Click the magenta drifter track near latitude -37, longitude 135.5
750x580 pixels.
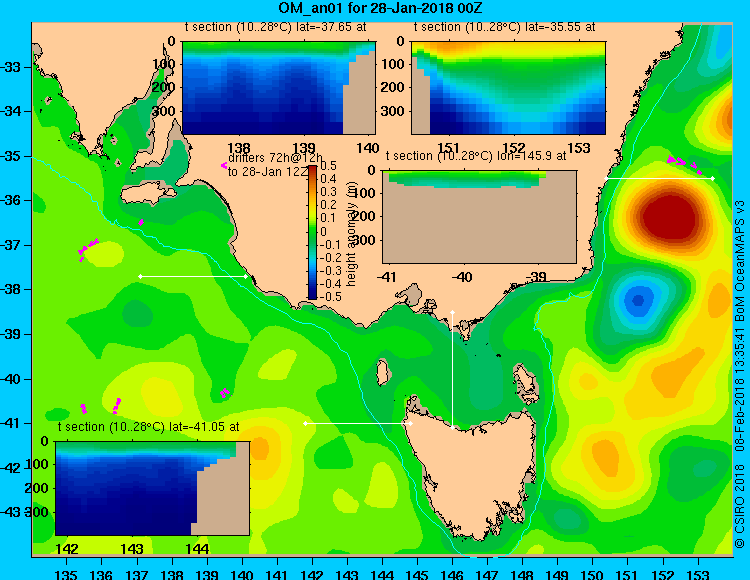point(88,249)
